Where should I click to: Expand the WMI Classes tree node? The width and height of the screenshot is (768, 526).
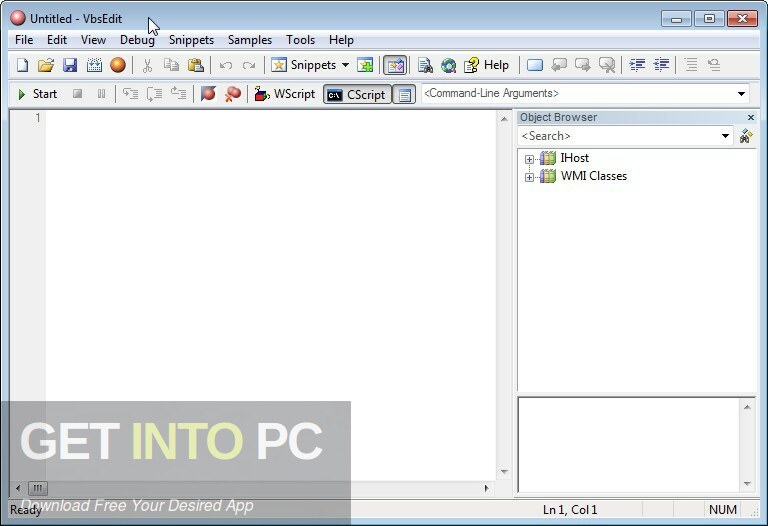click(529, 177)
